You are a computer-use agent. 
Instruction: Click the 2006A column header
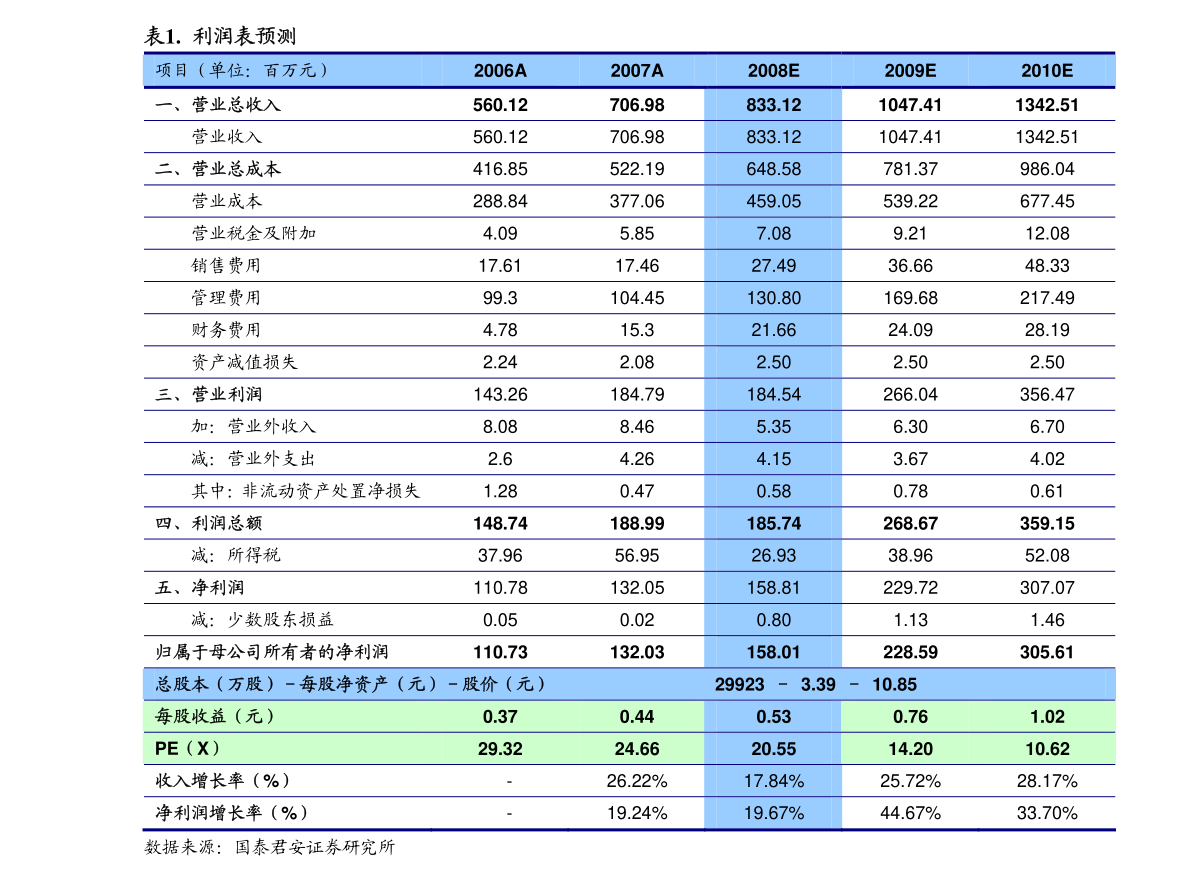tap(500, 71)
